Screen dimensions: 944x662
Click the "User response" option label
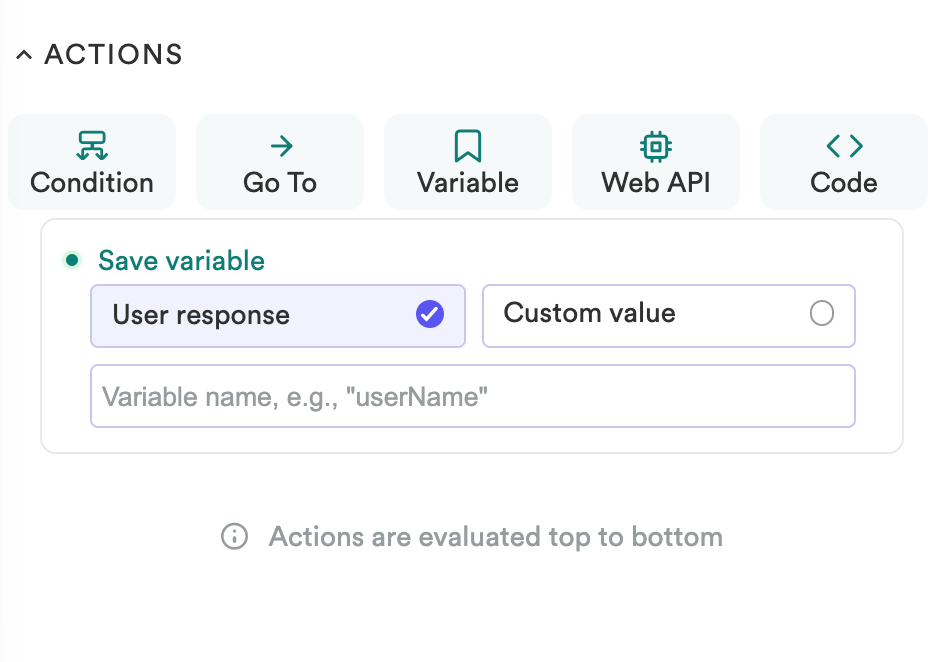point(201,315)
